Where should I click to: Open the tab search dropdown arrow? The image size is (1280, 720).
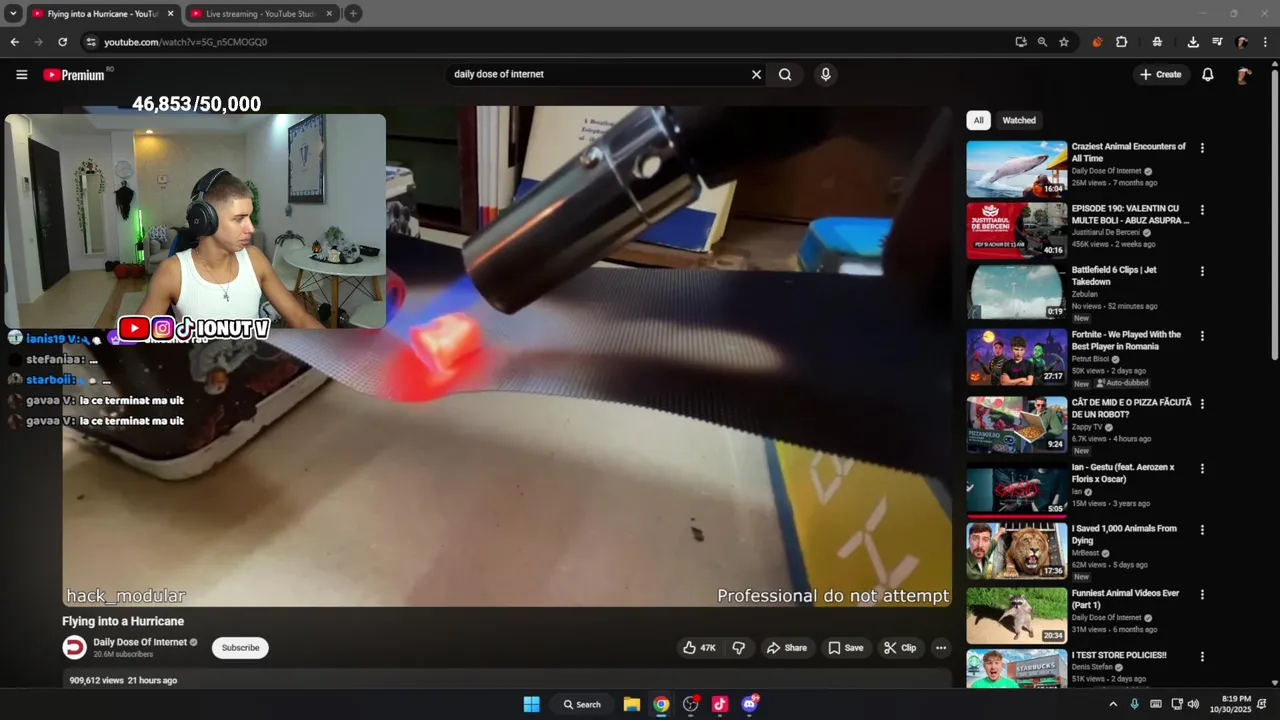pyautogui.click(x=13, y=14)
